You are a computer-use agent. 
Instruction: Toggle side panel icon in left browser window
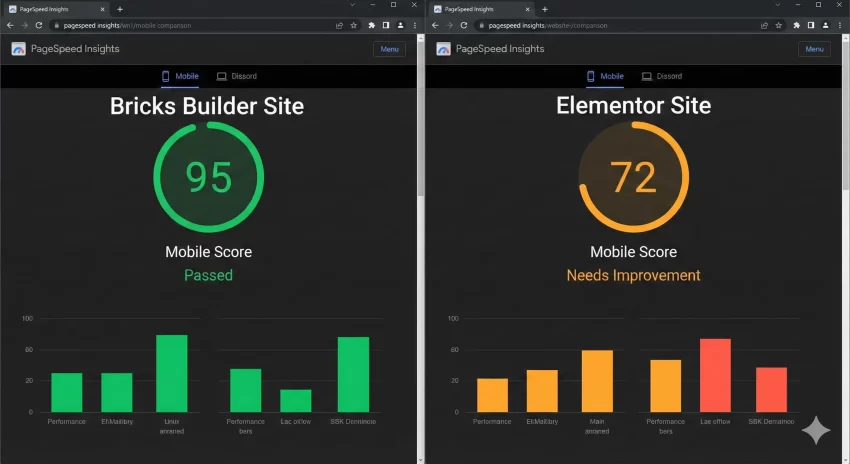pos(386,25)
